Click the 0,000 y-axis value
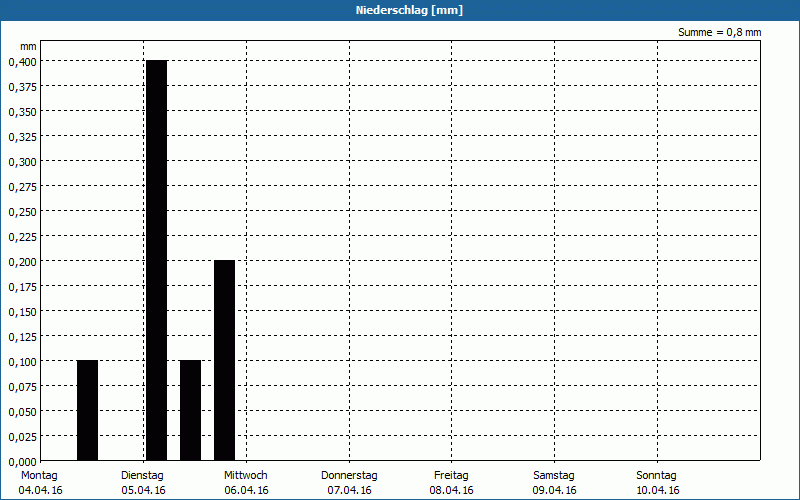This screenshot has height=500, width=800. pyautogui.click(x=22, y=462)
